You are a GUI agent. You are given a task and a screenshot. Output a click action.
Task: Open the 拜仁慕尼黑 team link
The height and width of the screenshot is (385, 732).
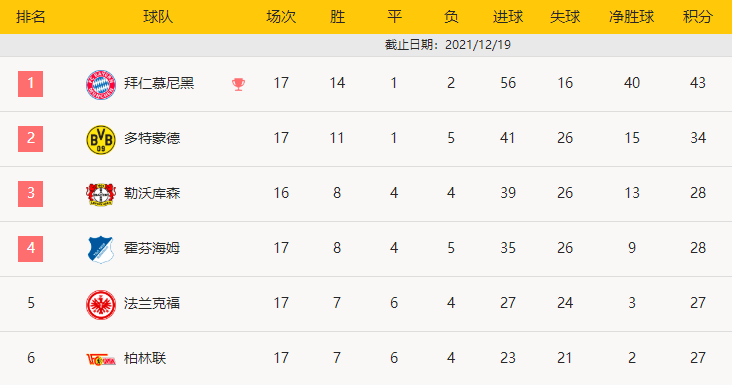coord(159,83)
